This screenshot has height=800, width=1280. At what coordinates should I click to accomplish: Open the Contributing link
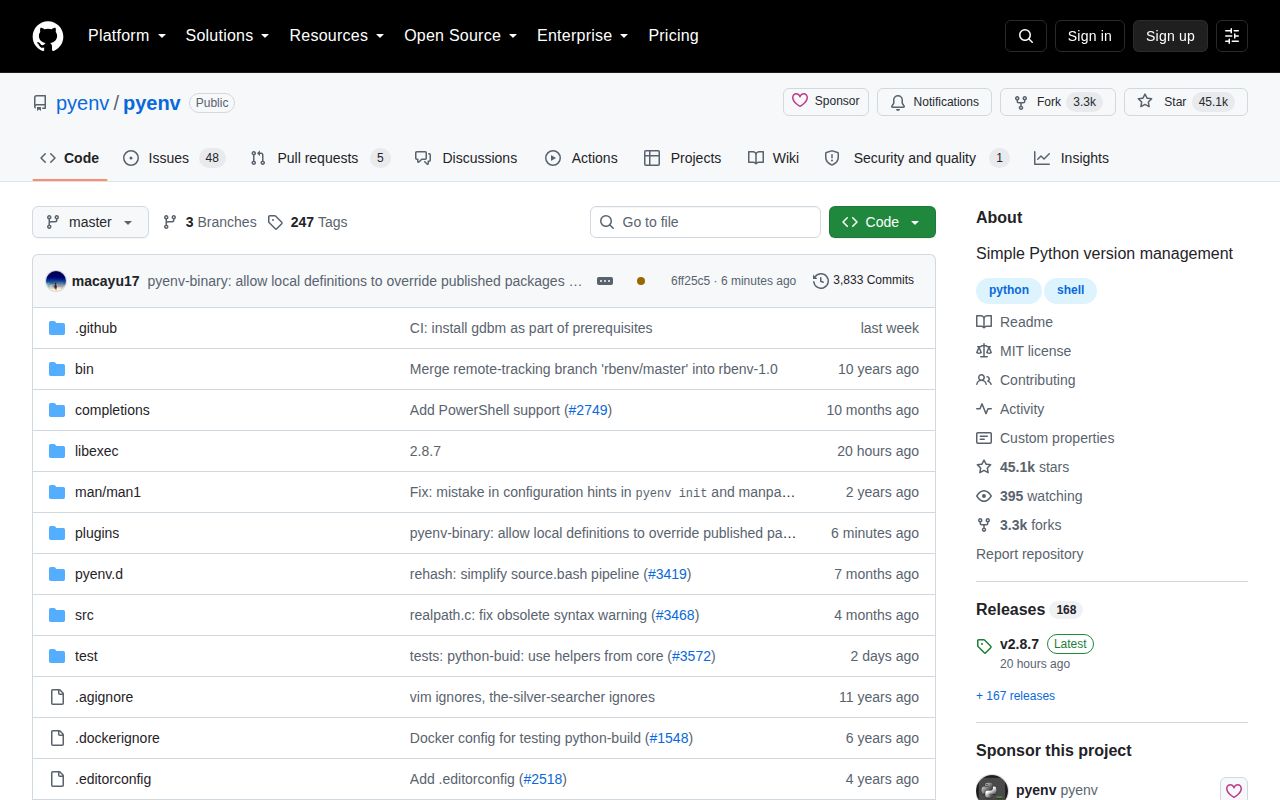[x=1025, y=380]
